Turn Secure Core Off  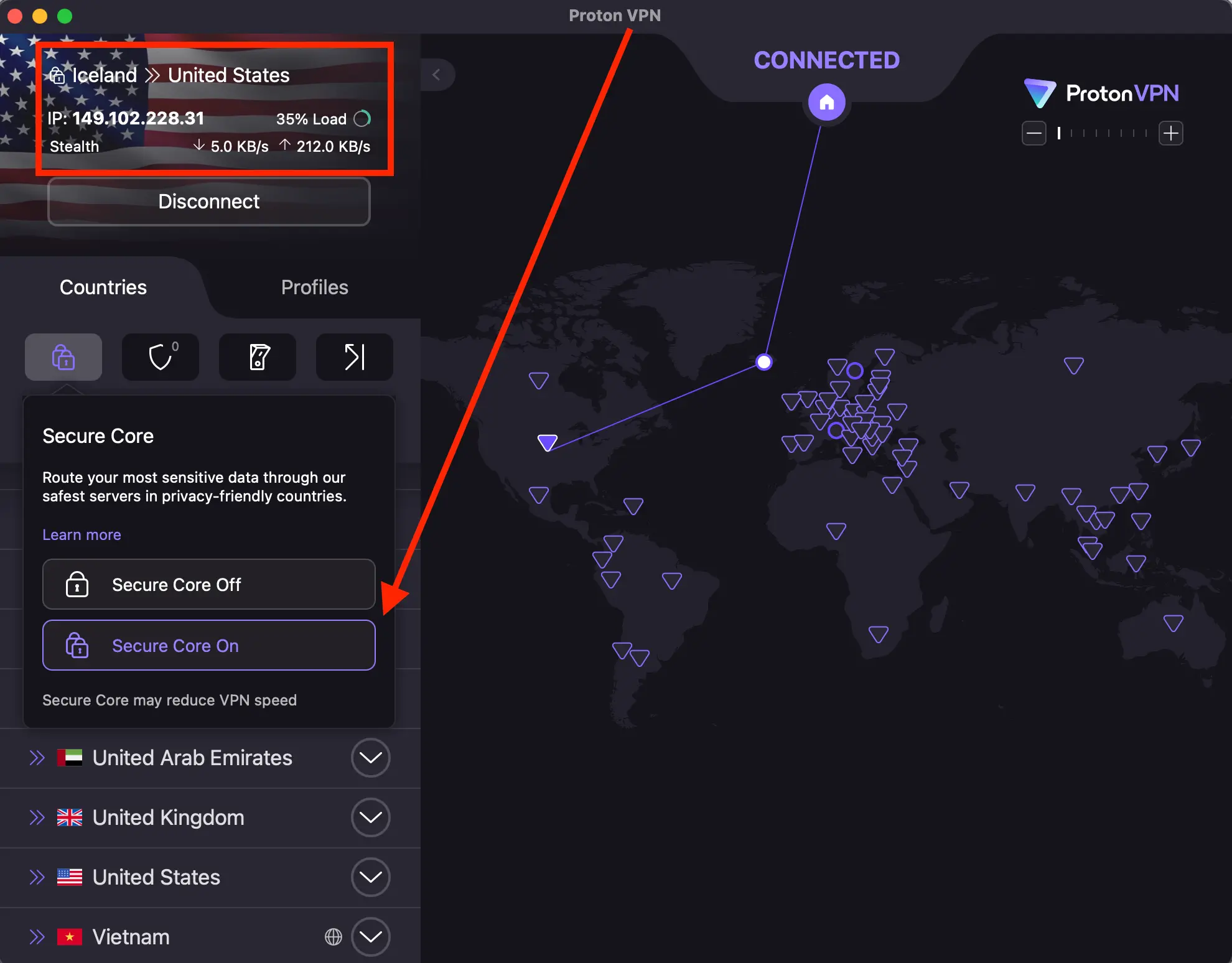click(208, 584)
